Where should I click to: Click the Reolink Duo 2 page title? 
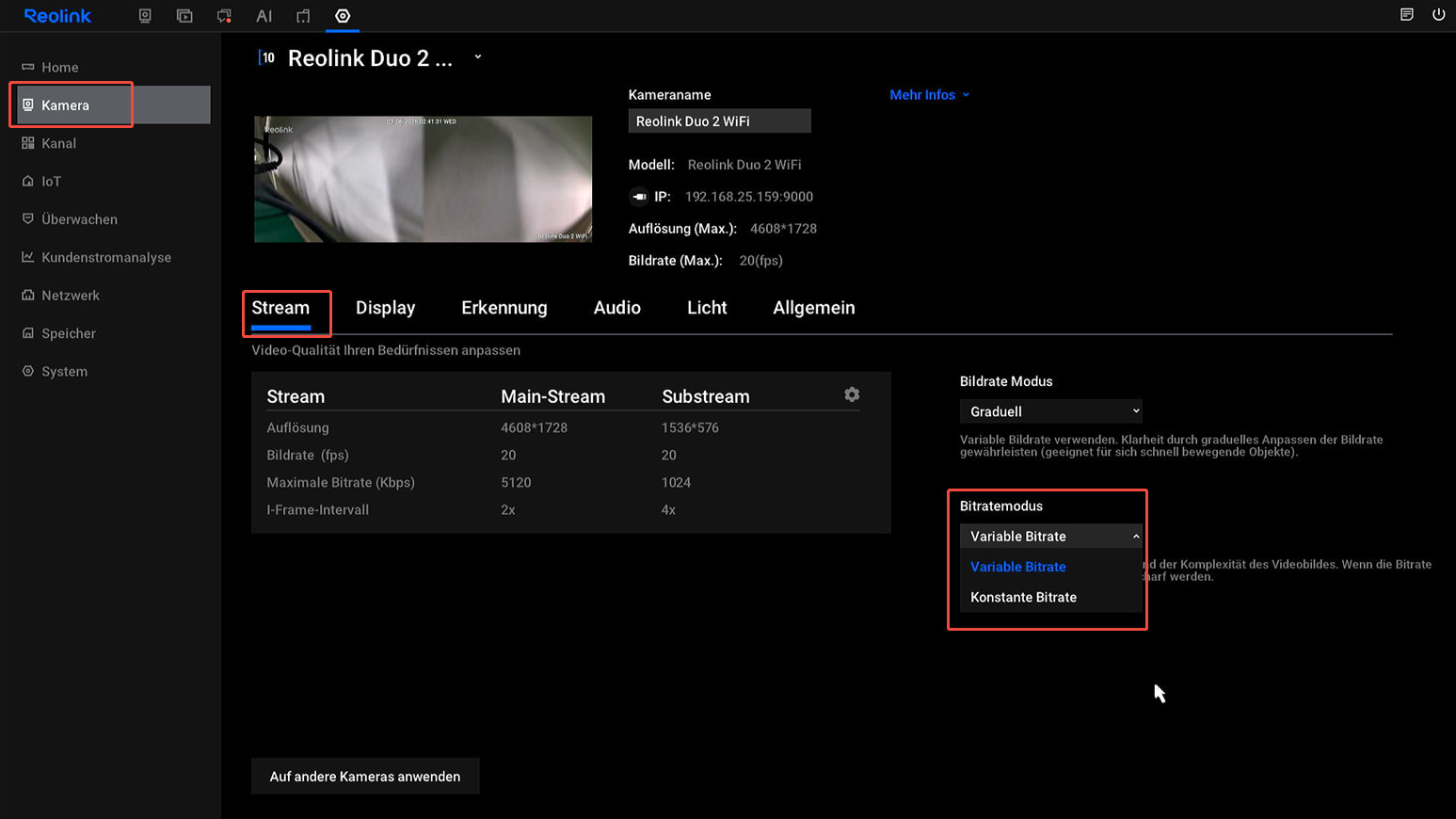tap(370, 58)
